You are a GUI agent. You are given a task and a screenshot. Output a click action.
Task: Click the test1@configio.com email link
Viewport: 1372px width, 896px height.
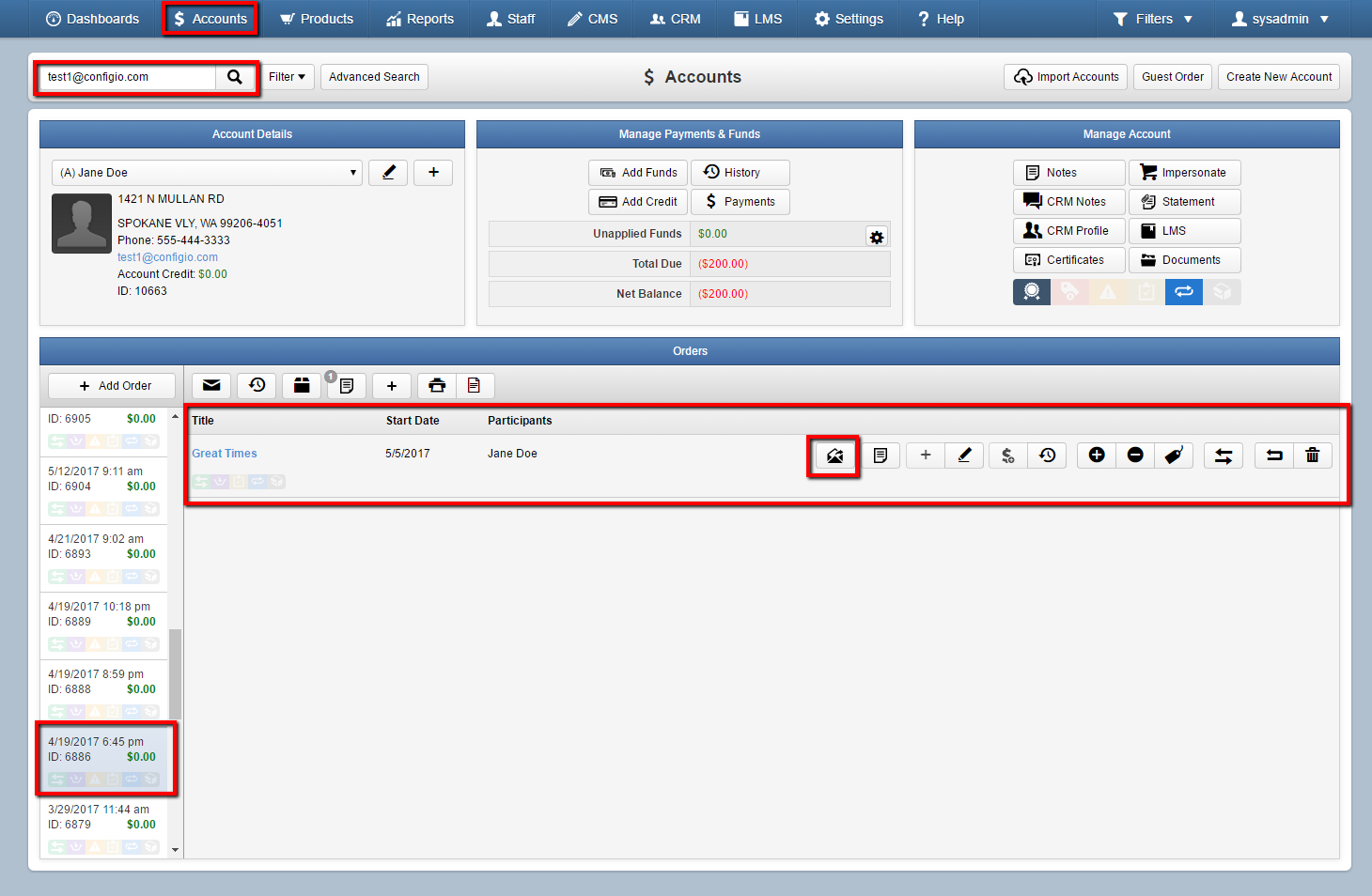point(167,257)
